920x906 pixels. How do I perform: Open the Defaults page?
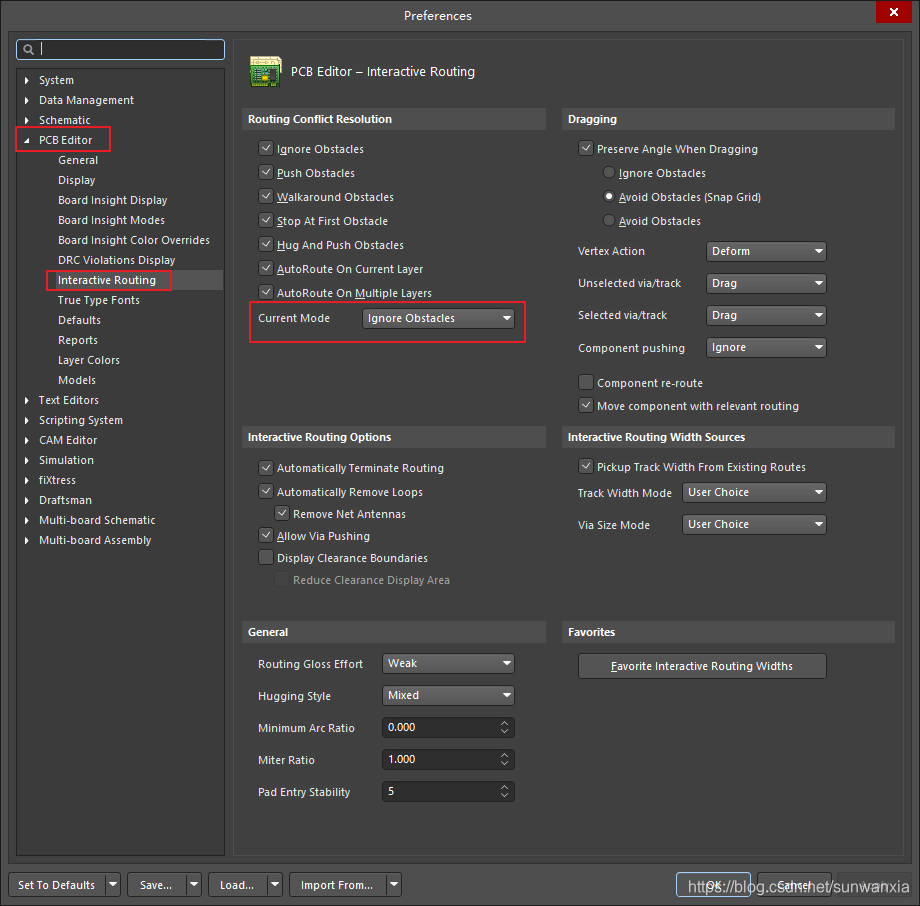click(x=79, y=320)
